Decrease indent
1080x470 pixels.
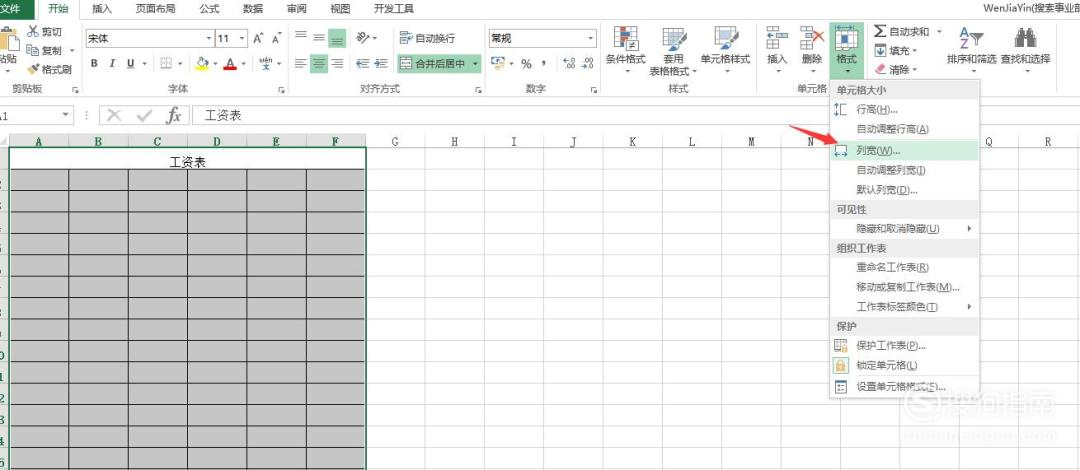click(363, 63)
